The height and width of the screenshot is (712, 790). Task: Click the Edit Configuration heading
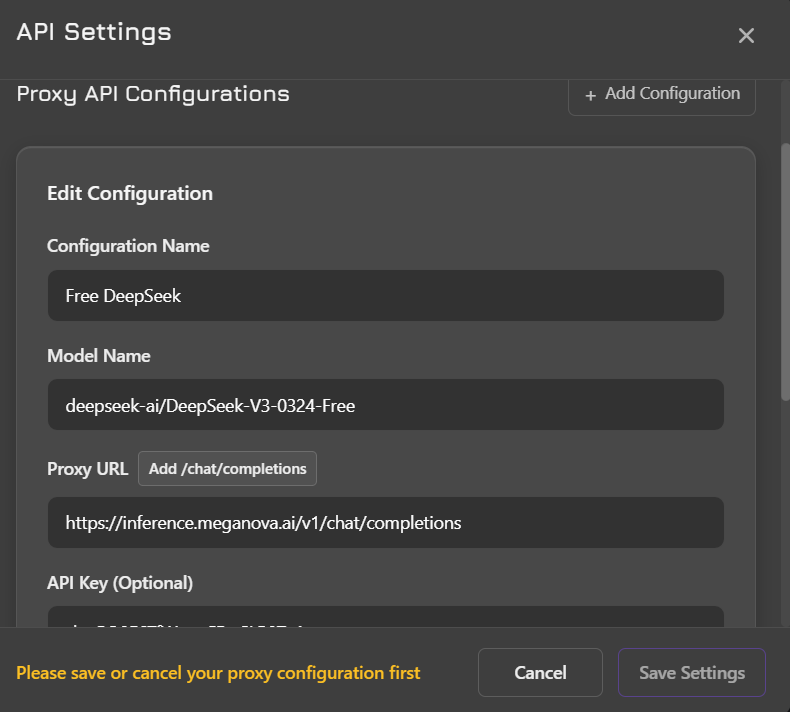130,193
